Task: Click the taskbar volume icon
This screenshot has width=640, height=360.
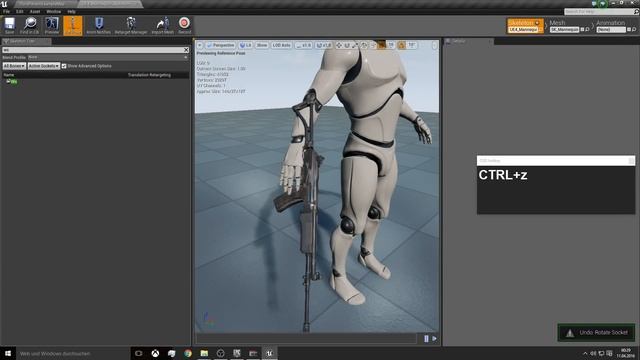Action: pos(593,353)
